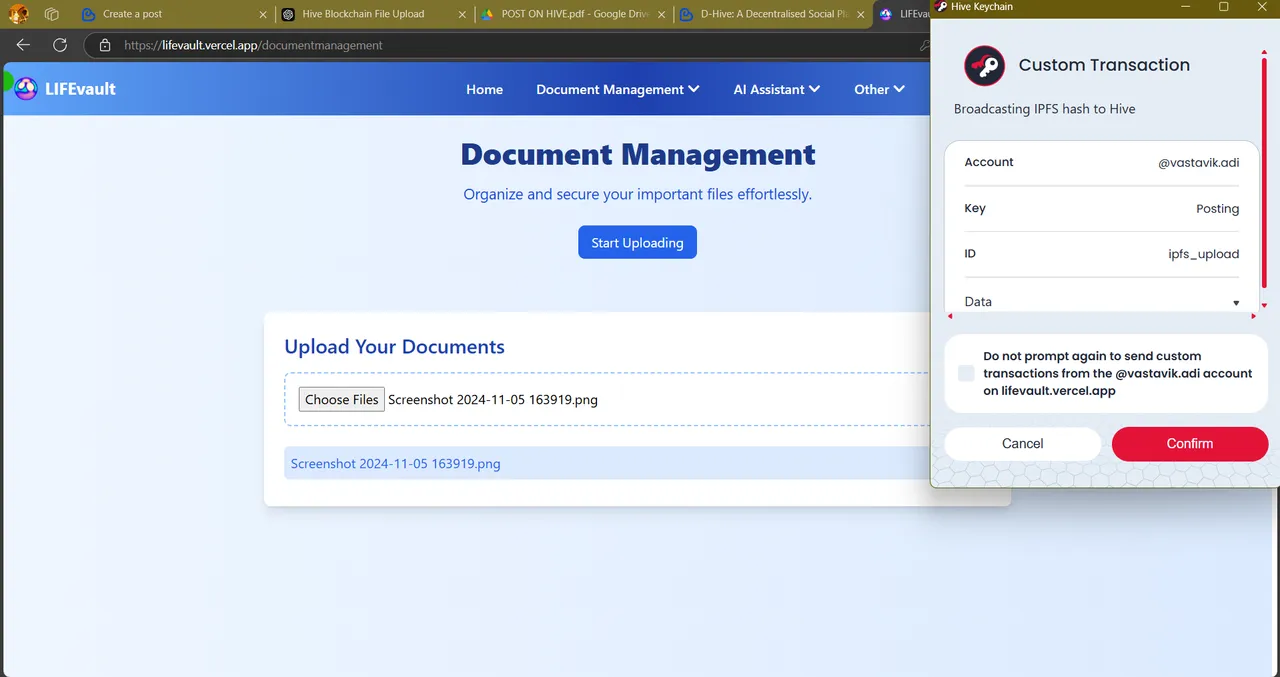Click the scroll-left arrow in Keychain popup
This screenshot has height=677, width=1280.
pos(950,316)
